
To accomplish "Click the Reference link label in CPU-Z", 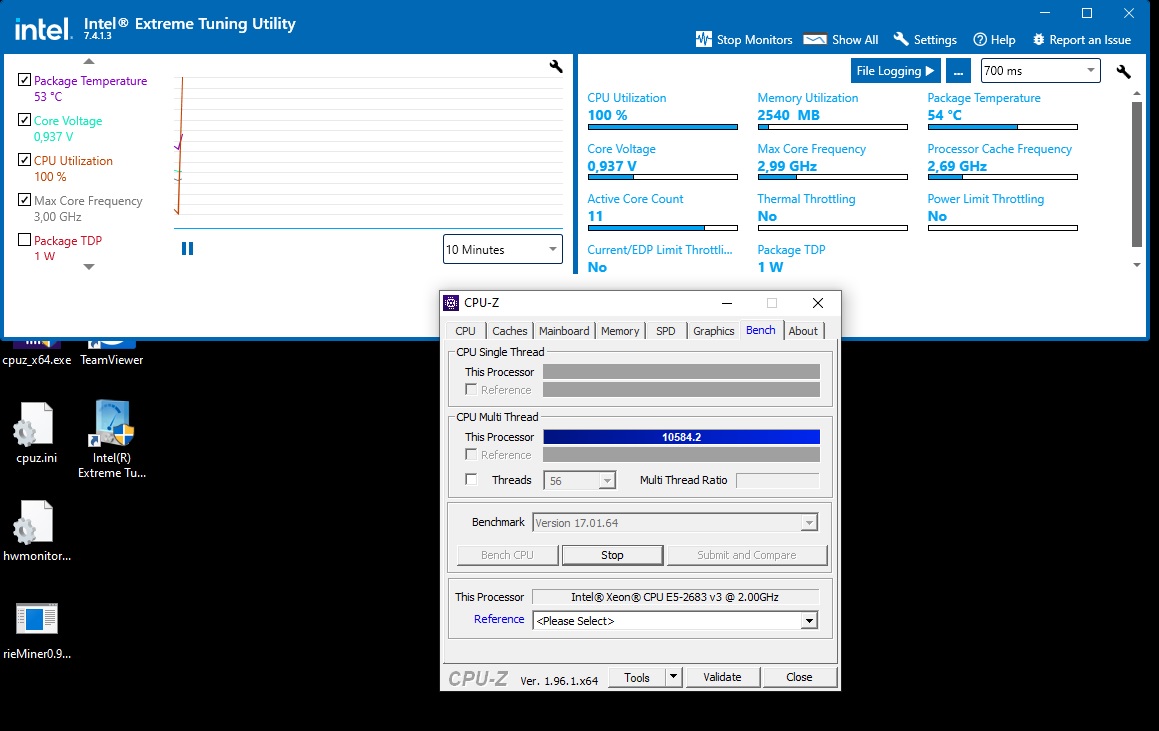I will tap(499, 619).
